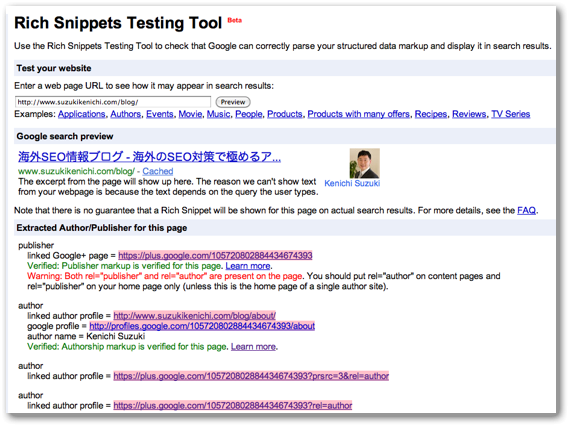Screen dimensions: 569x426
Task: Click the Preview button
Action: (x=233, y=102)
